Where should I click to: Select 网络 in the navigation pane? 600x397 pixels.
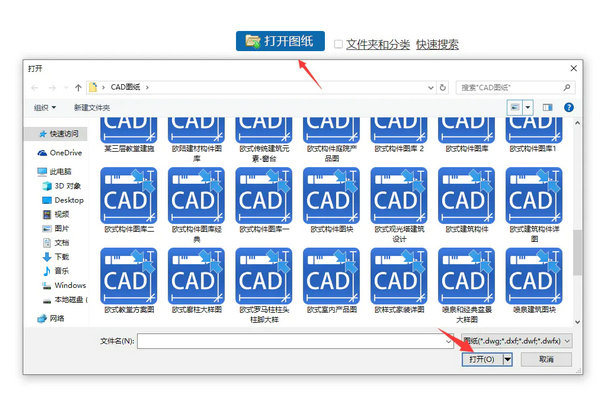click(51, 319)
